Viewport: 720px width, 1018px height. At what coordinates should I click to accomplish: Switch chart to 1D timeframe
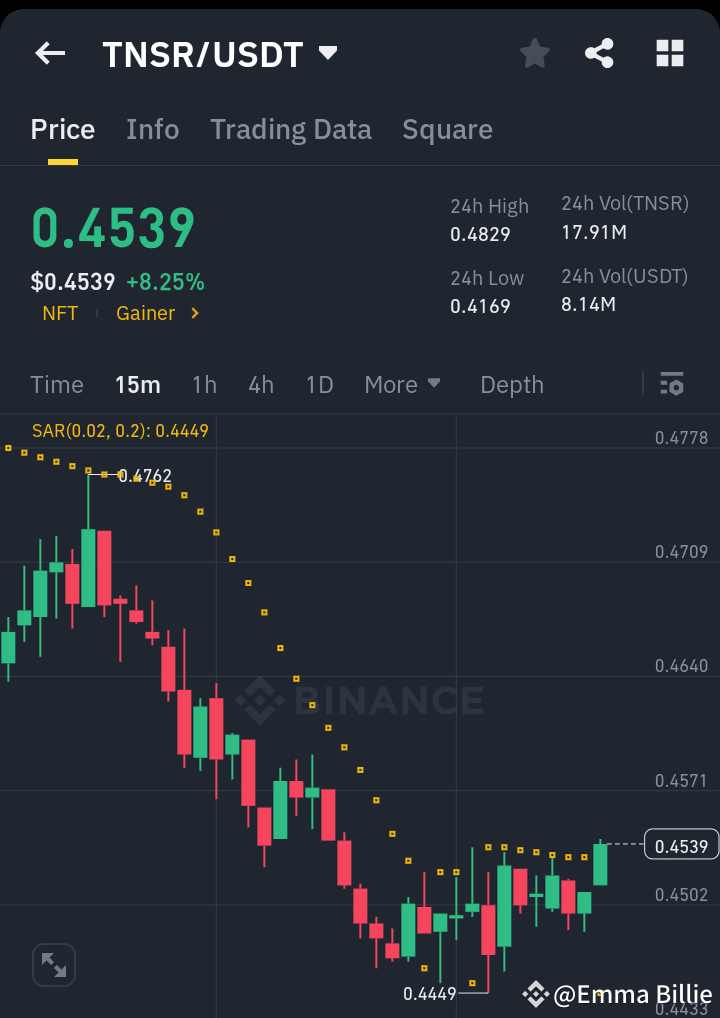(x=319, y=384)
